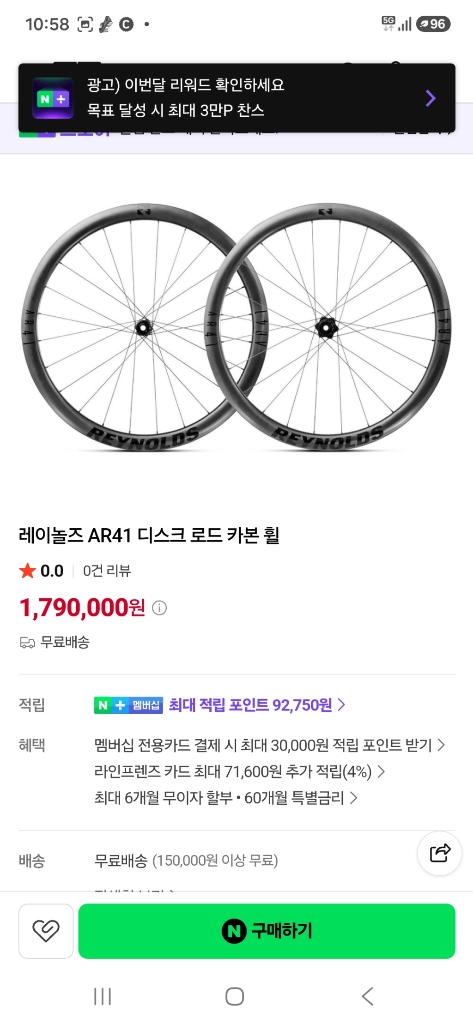Expand 라인프렌즈 카드 71,600원 추가 적립 chevron
This screenshot has width=473, height=1024.
[x=381, y=772]
